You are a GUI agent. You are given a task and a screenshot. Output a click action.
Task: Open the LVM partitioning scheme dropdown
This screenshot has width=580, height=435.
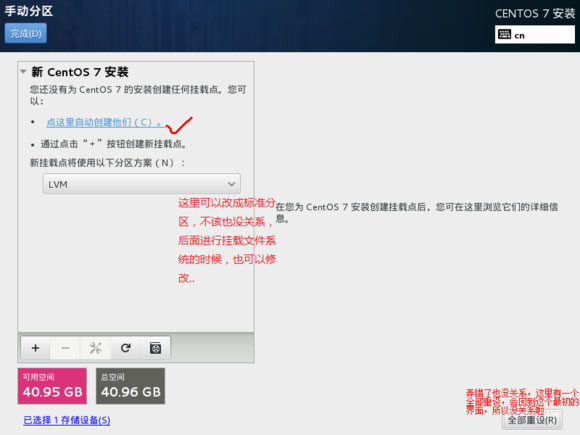coord(142,184)
